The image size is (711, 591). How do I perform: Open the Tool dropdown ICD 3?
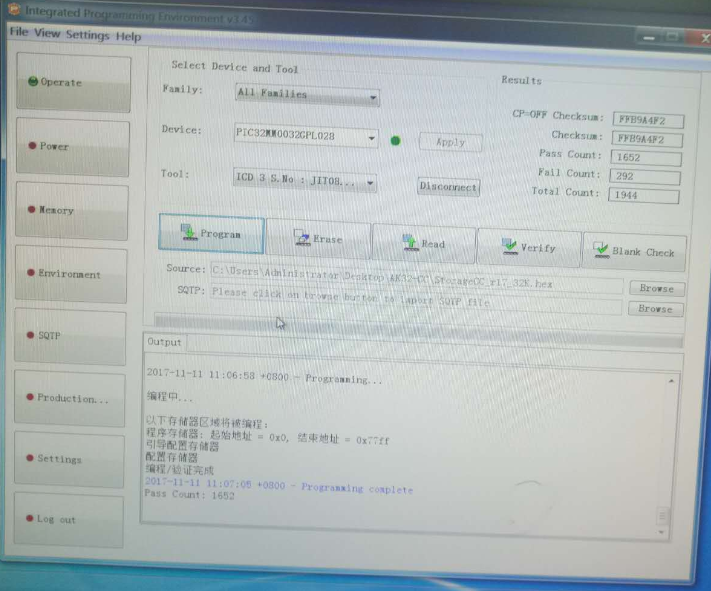(305, 180)
